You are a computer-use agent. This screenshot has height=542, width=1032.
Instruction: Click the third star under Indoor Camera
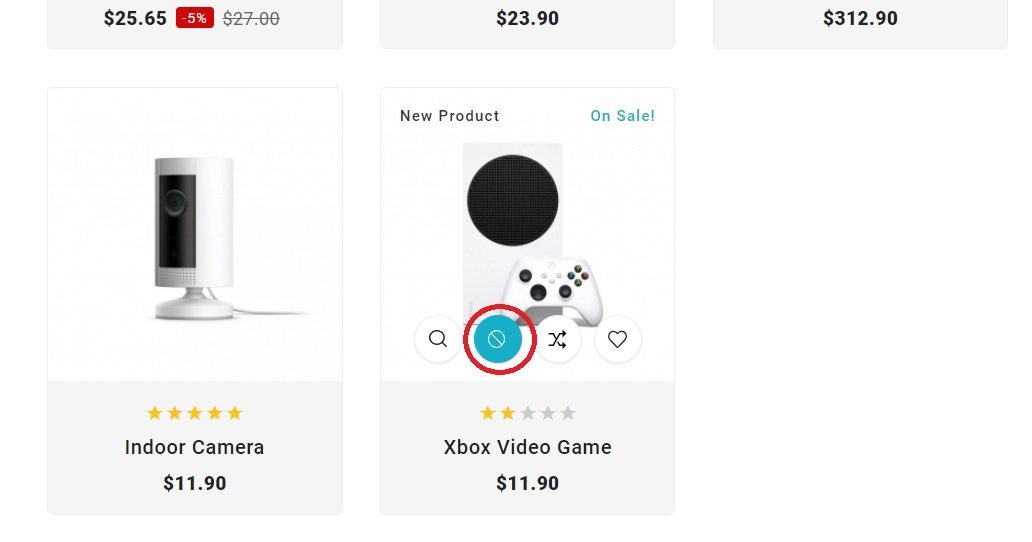click(x=195, y=413)
